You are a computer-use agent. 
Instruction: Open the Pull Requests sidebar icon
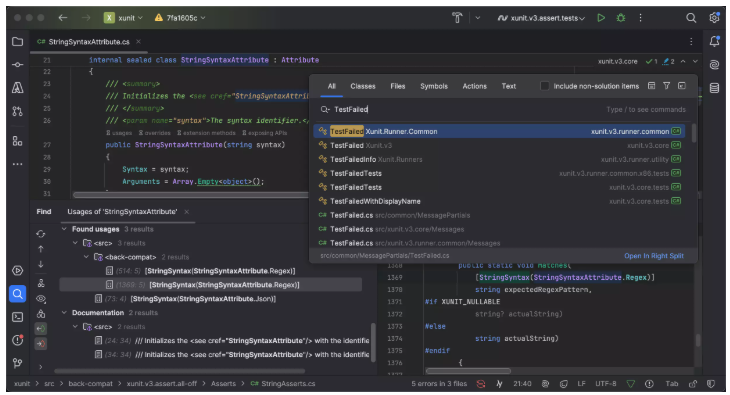click(17, 111)
